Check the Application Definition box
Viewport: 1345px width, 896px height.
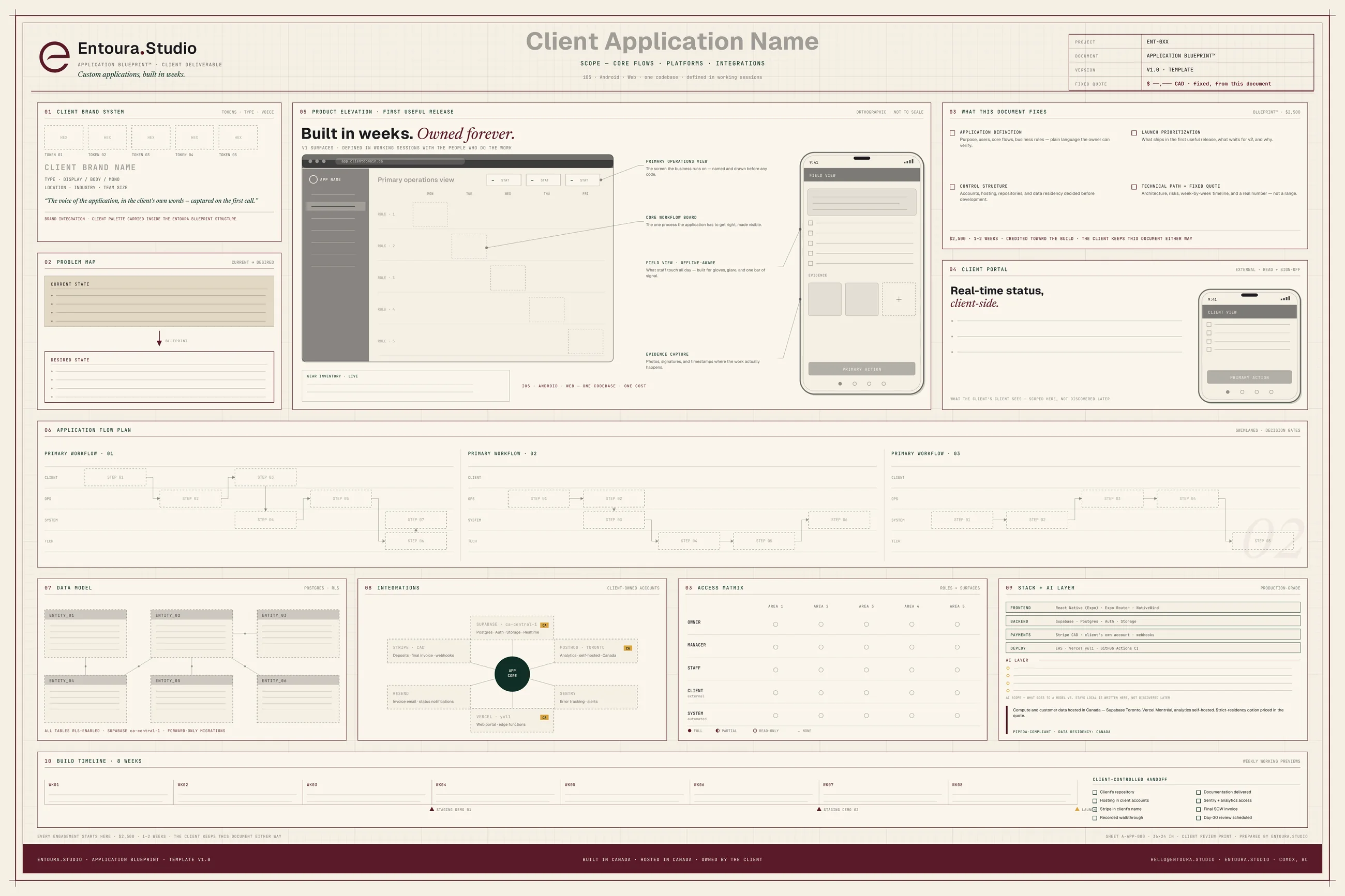[x=952, y=133]
